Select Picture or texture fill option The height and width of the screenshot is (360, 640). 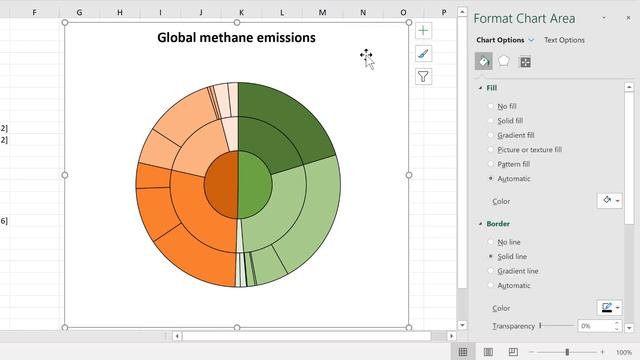[491, 149]
